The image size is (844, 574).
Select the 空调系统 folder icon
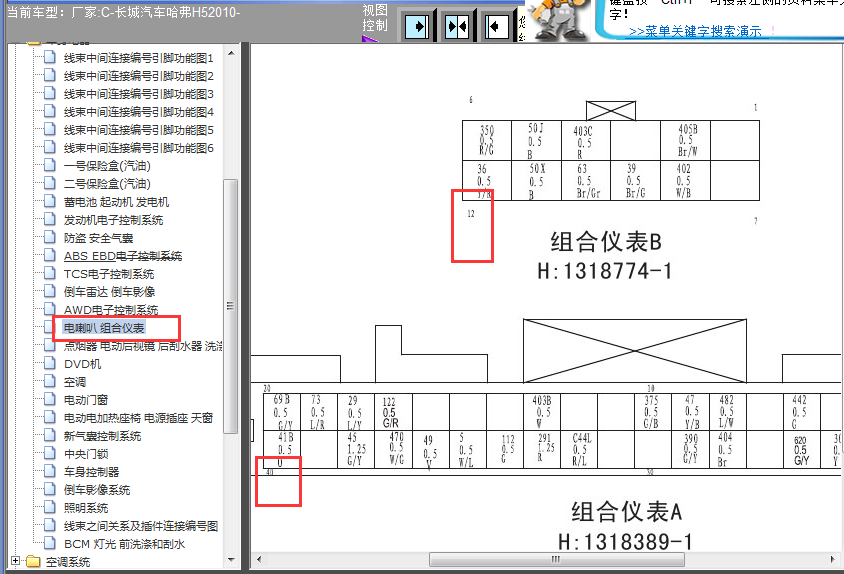[x=33, y=562]
